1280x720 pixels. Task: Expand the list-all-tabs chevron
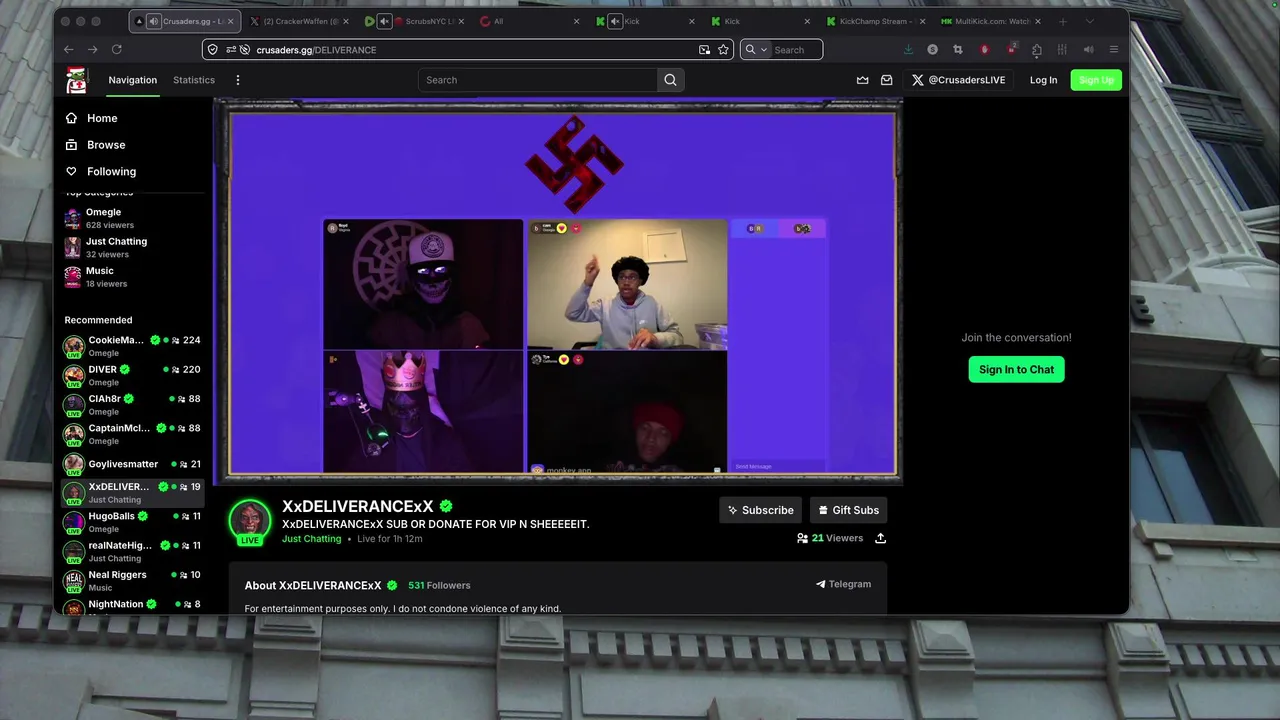point(1090,21)
